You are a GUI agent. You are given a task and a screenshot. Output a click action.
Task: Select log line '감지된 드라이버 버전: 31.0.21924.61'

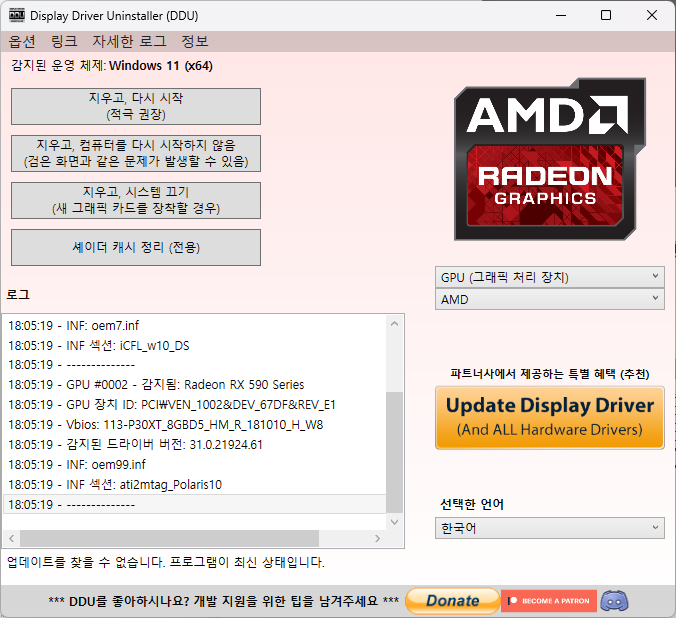(x=194, y=445)
